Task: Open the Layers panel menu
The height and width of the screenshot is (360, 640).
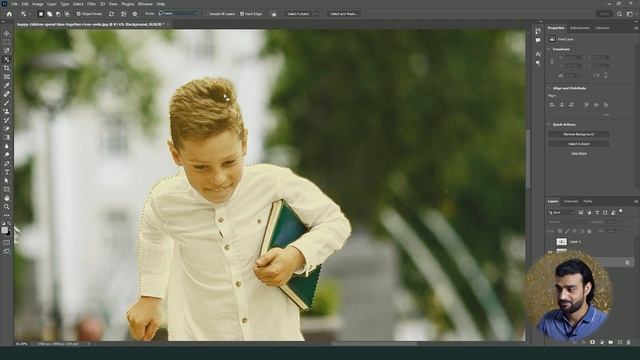Action: tap(636, 202)
